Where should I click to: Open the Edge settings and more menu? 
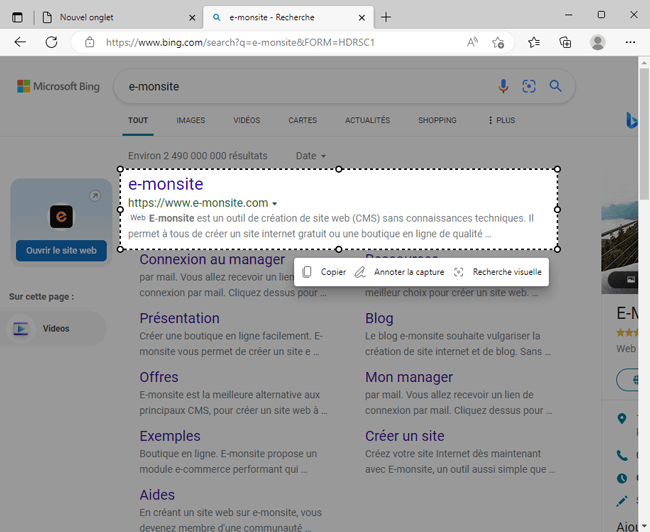pos(630,42)
